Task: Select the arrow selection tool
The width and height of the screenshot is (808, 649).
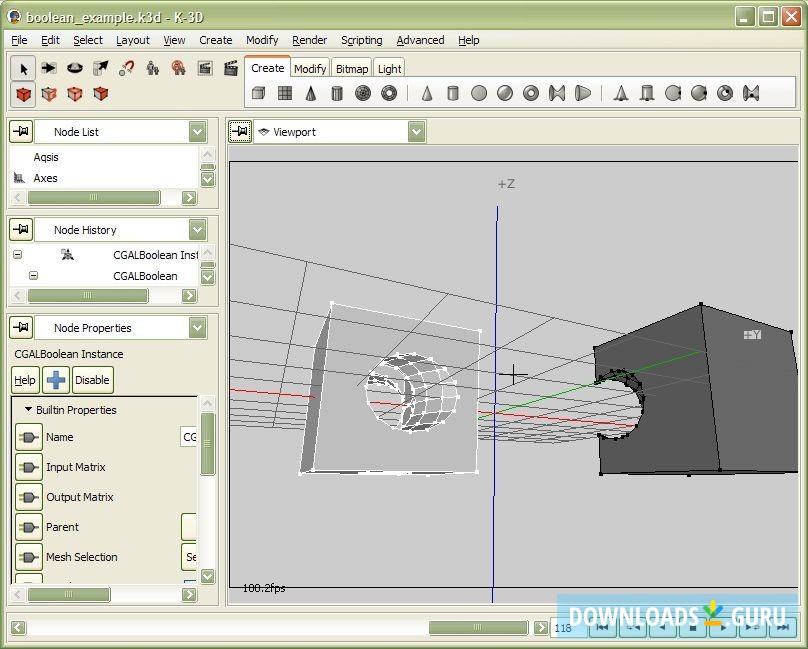Action: [x=23, y=68]
